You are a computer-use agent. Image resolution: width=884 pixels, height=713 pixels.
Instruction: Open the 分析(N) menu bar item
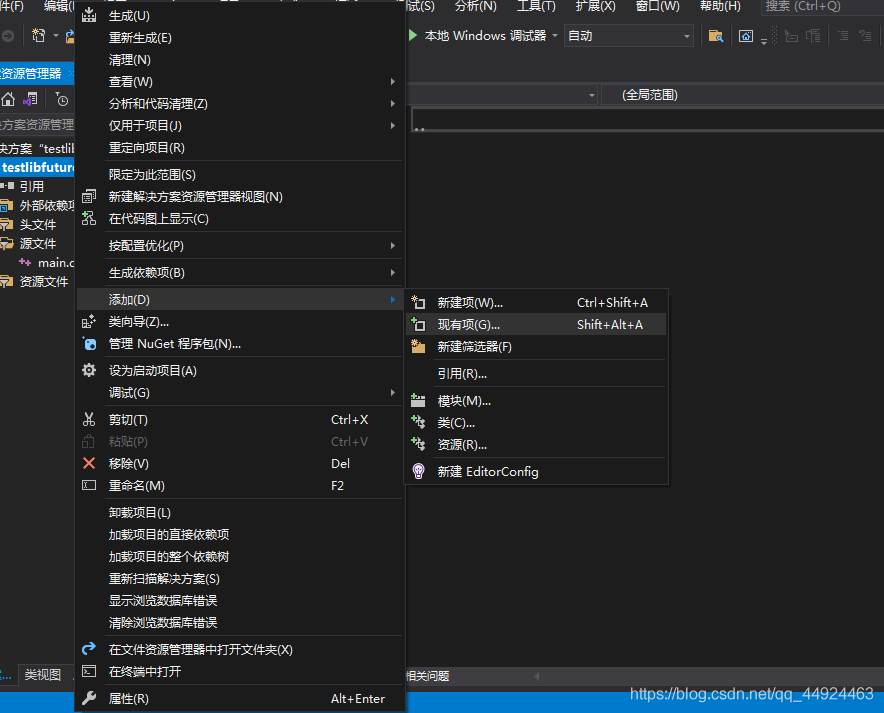click(x=475, y=6)
